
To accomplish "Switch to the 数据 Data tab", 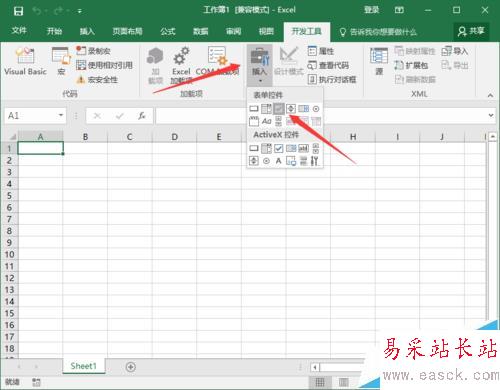I will point(201,31).
